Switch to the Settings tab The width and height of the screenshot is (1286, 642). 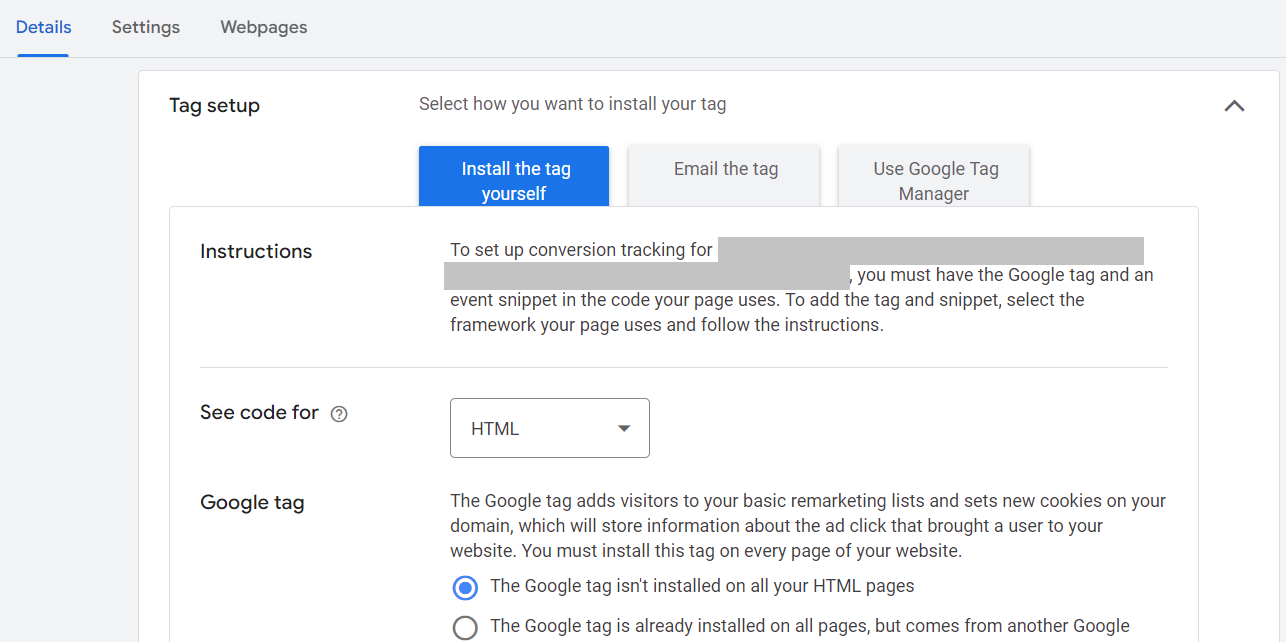coord(145,27)
